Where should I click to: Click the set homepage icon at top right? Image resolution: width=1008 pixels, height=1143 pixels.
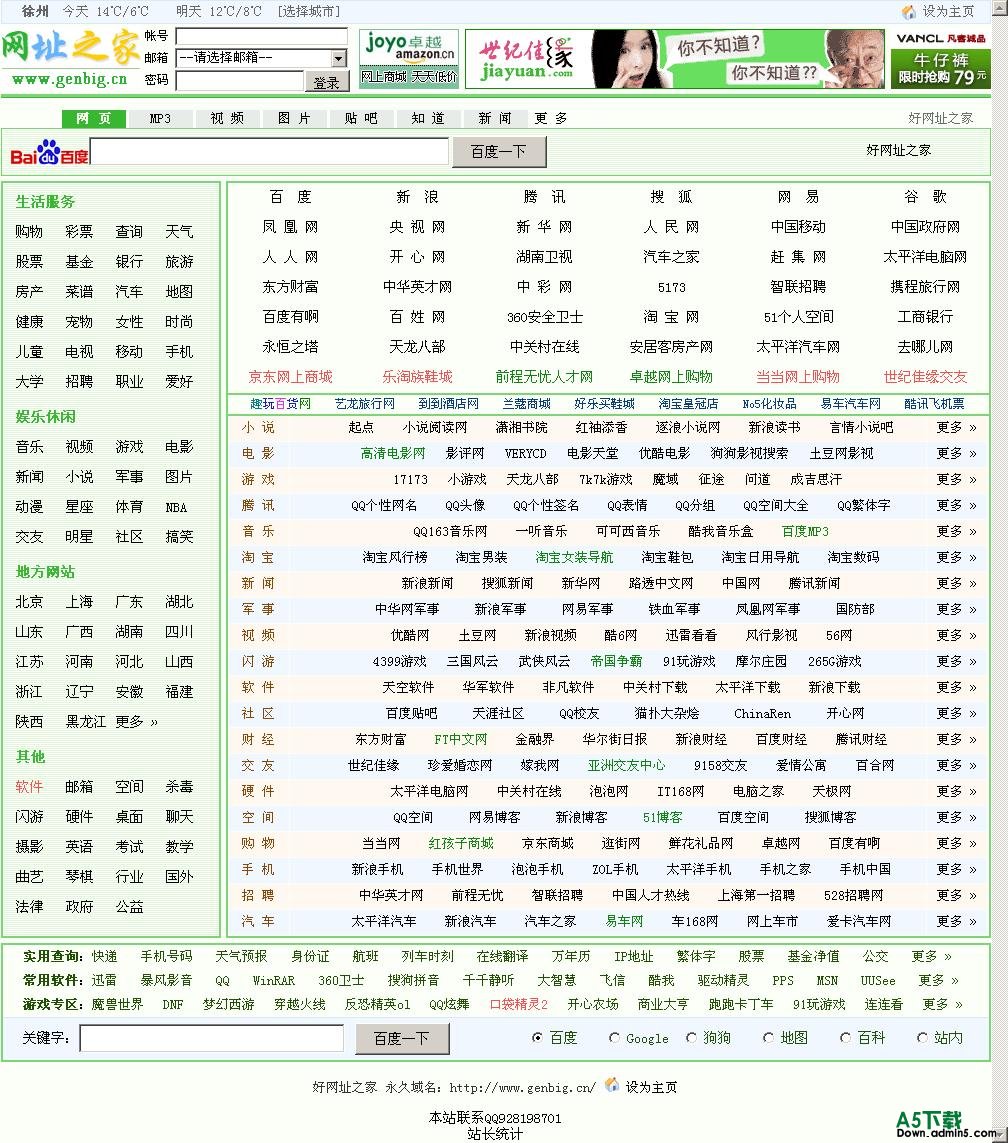point(909,12)
